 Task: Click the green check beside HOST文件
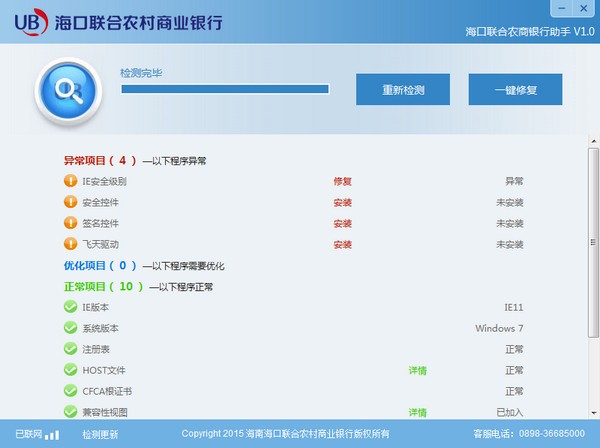pyautogui.click(x=70, y=370)
